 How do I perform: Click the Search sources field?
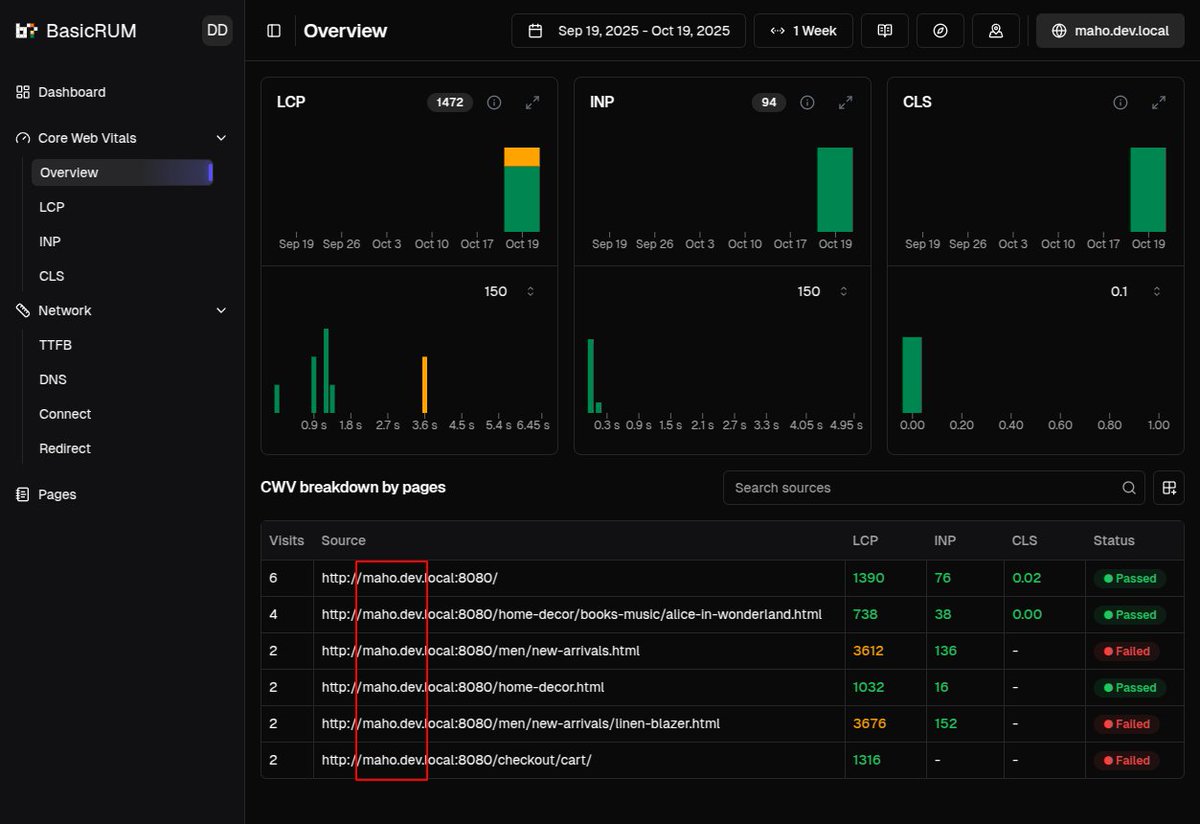pyautogui.click(x=933, y=488)
